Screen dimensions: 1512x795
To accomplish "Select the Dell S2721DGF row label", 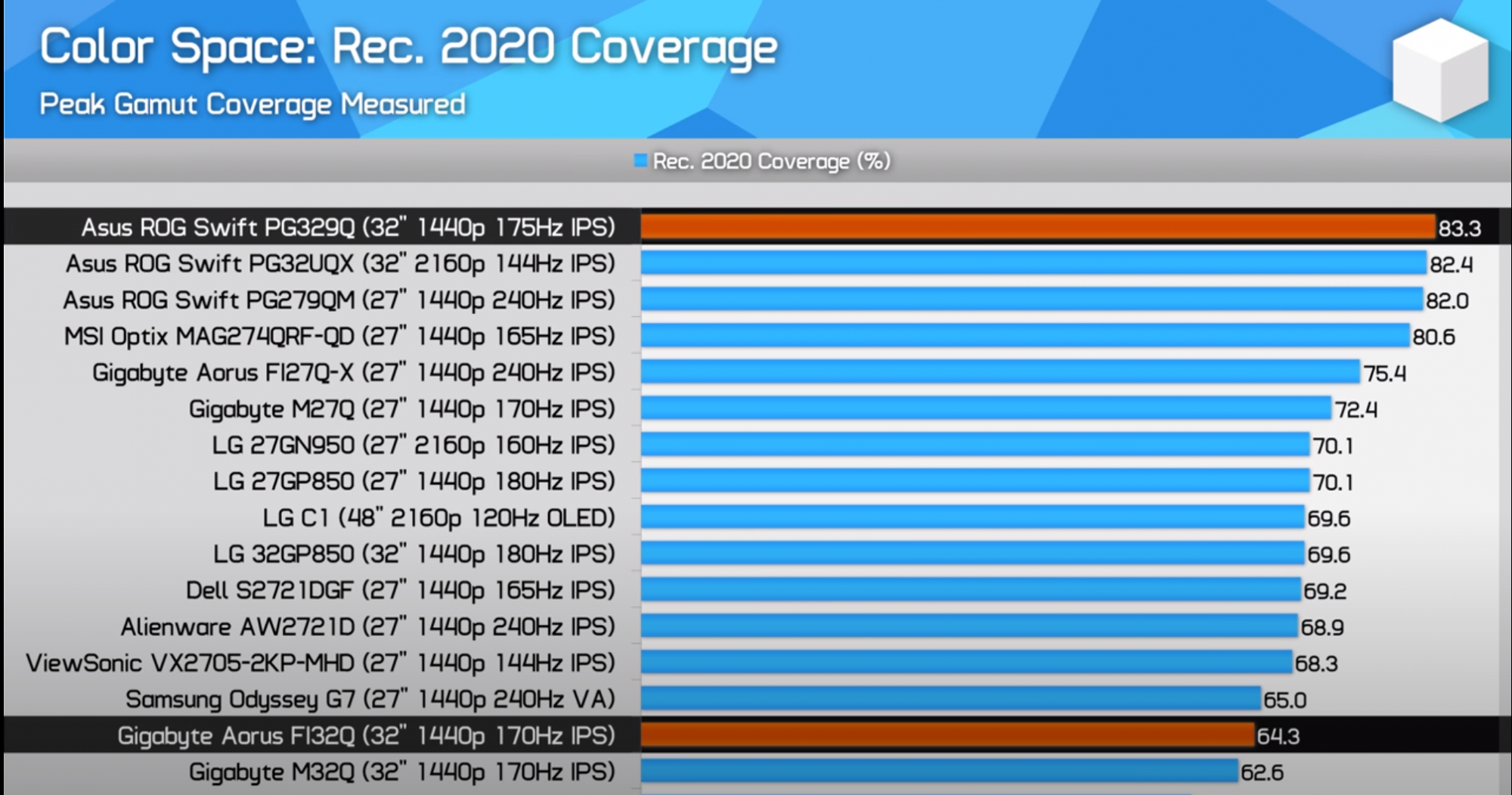I will [401, 591].
